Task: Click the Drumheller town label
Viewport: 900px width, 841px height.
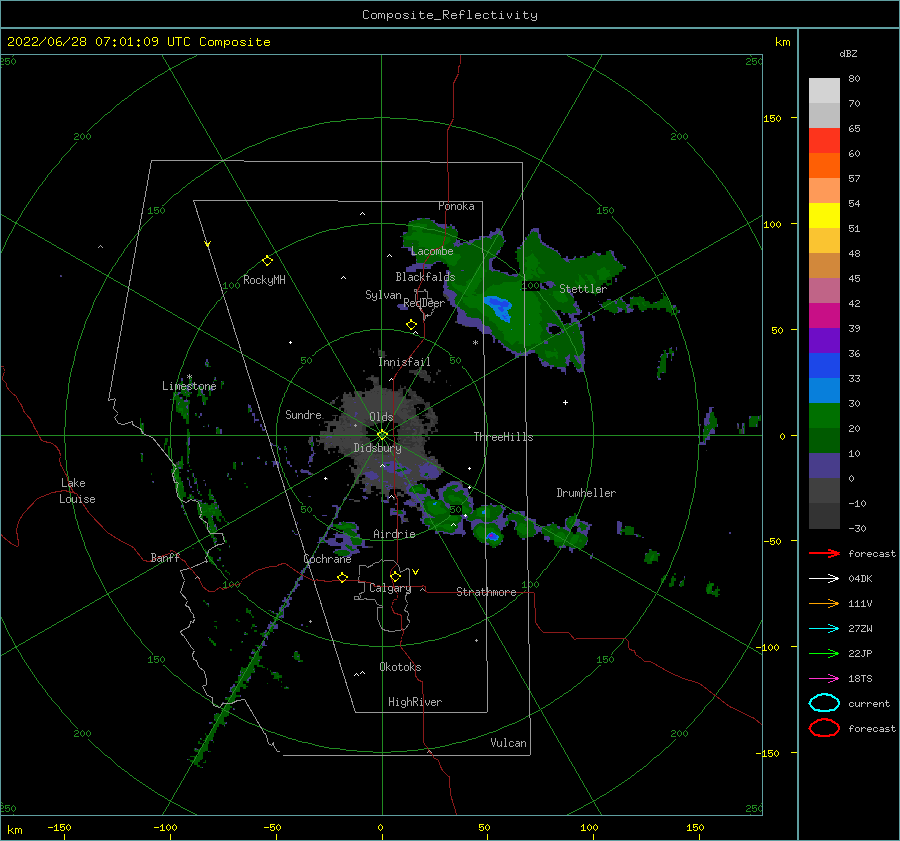Action: click(x=586, y=493)
